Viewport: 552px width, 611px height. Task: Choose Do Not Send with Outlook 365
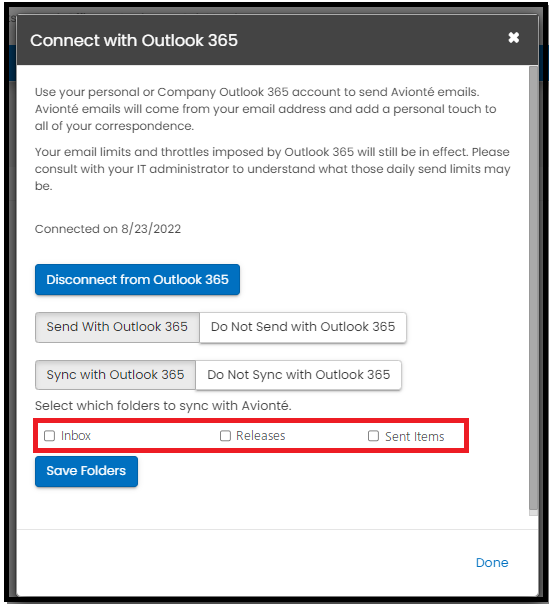tap(303, 327)
